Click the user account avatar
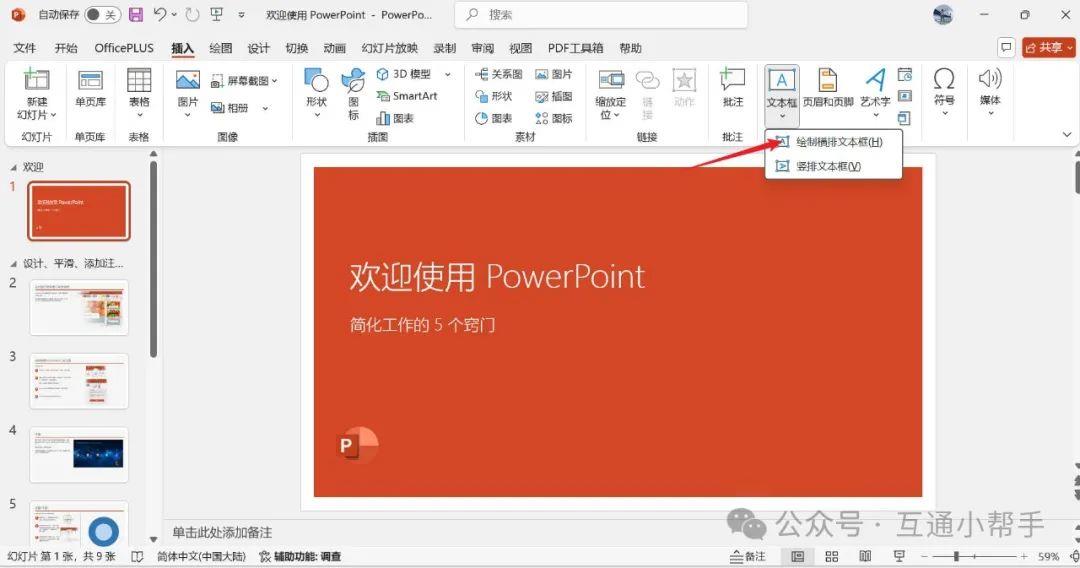 (942, 14)
